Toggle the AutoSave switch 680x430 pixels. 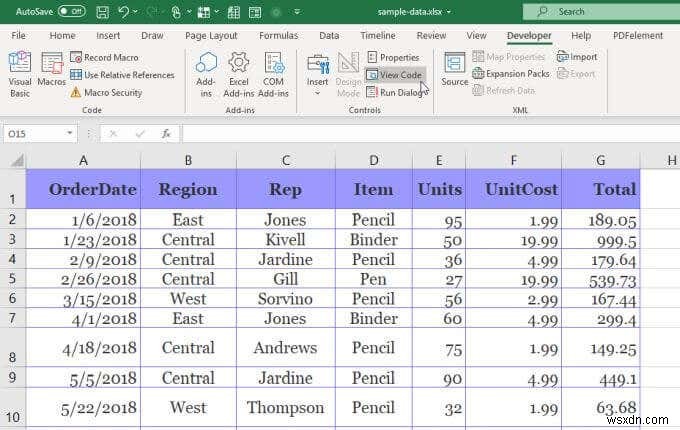[x=72, y=11]
